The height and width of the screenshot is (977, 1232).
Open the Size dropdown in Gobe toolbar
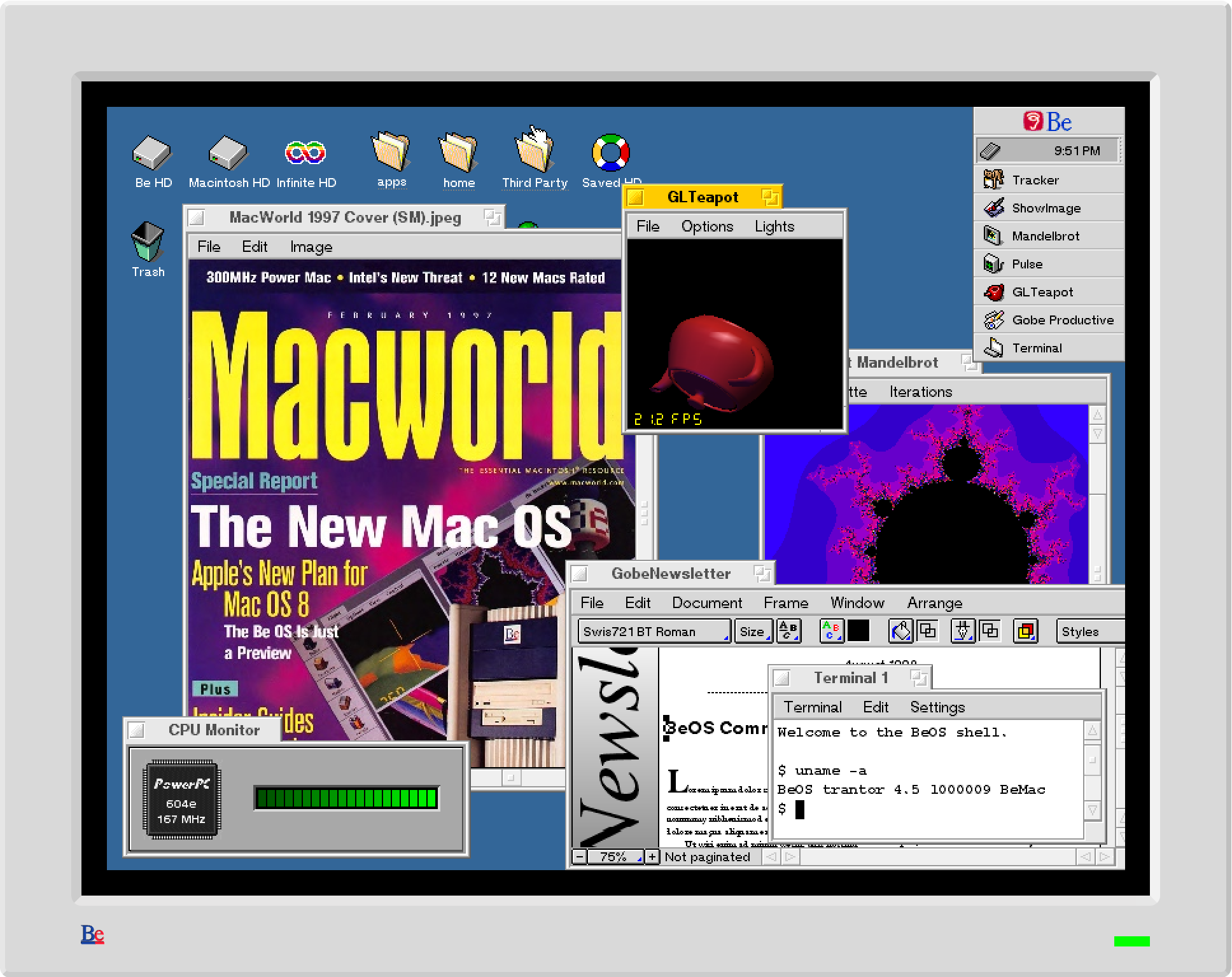[753, 632]
